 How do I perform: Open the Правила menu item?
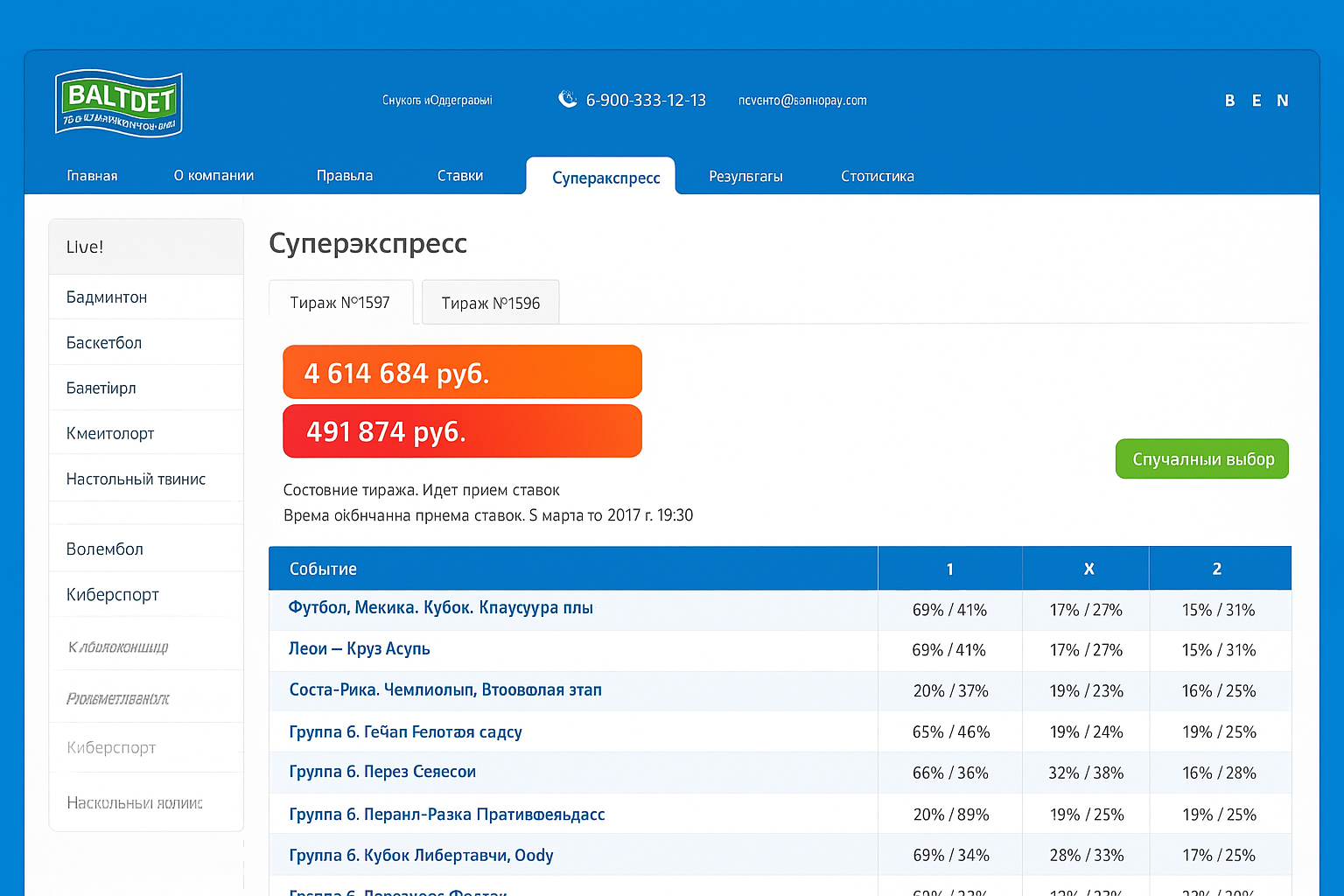click(x=344, y=176)
